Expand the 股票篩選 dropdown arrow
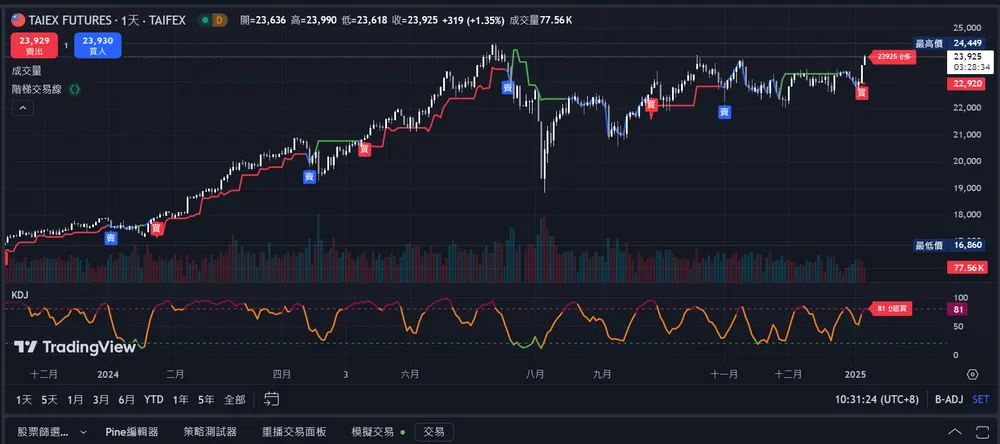 click(x=83, y=433)
